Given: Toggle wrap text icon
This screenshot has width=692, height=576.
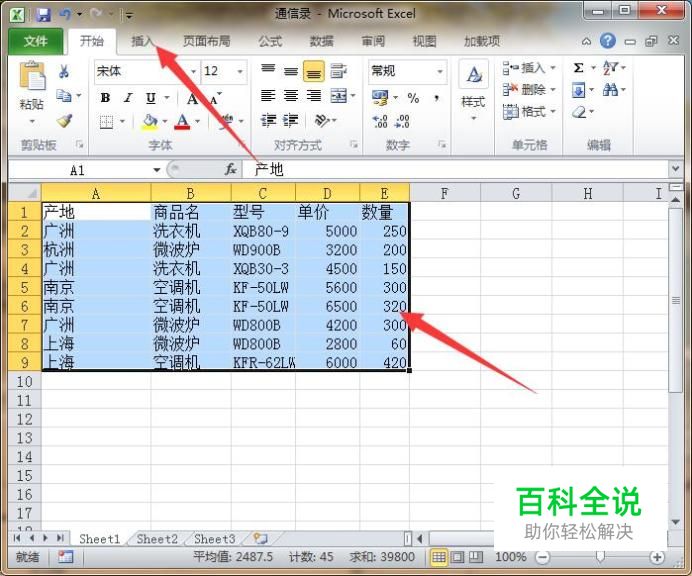Looking at the screenshot, I should click(338, 71).
